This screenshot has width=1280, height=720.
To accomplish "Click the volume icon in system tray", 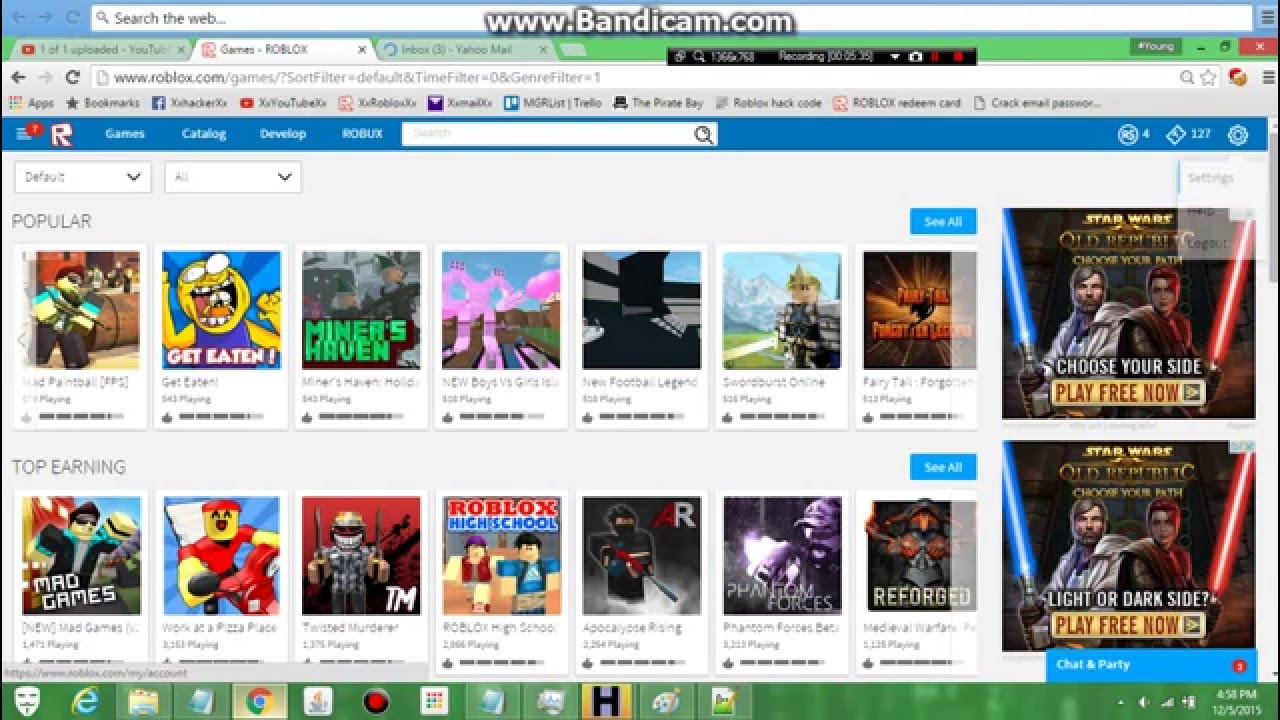I will (x=1143, y=702).
